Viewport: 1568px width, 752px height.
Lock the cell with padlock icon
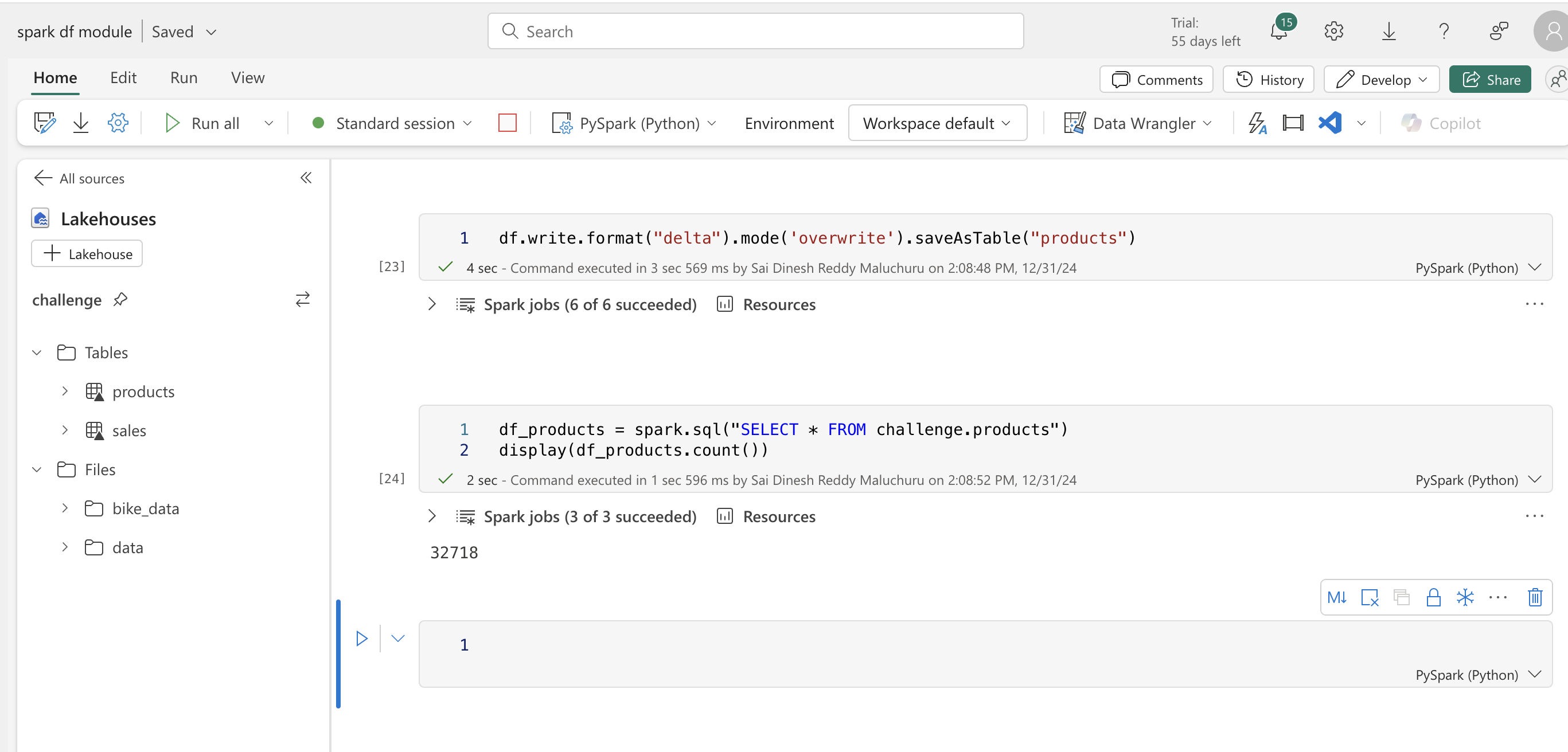[x=1433, y=597]
